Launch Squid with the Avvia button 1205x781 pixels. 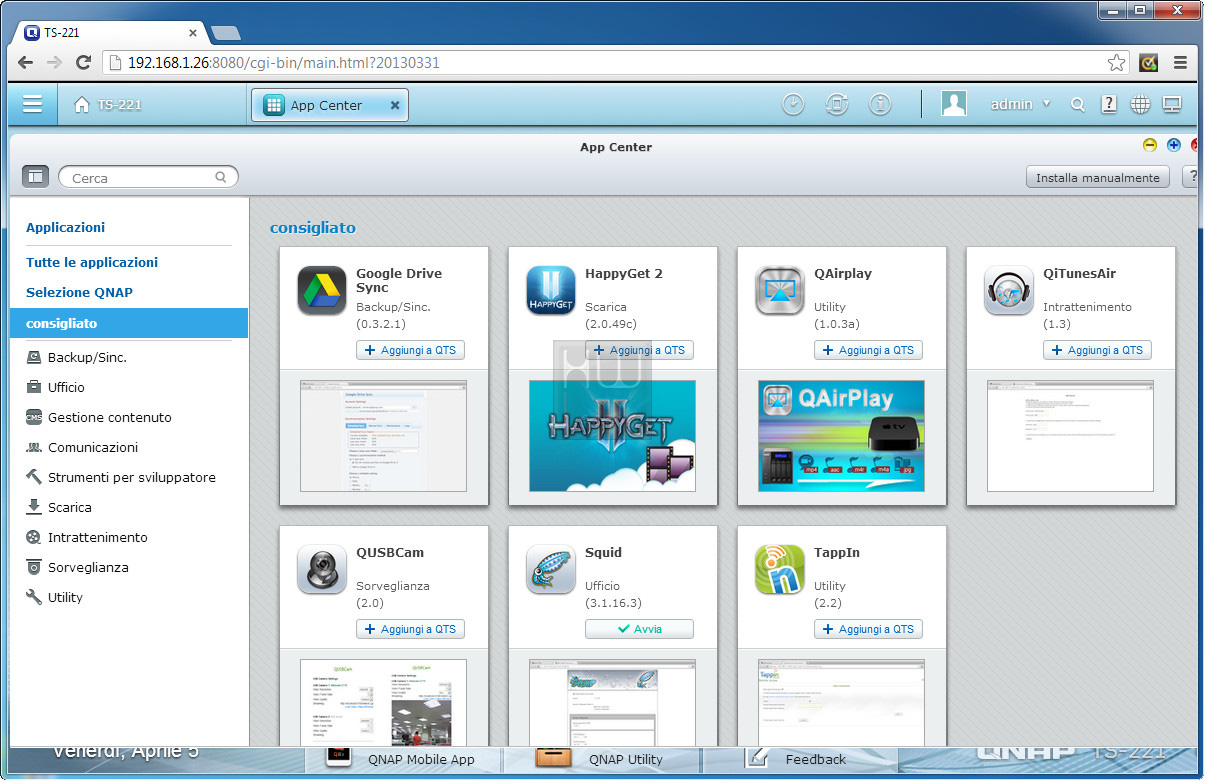[639, 629]
